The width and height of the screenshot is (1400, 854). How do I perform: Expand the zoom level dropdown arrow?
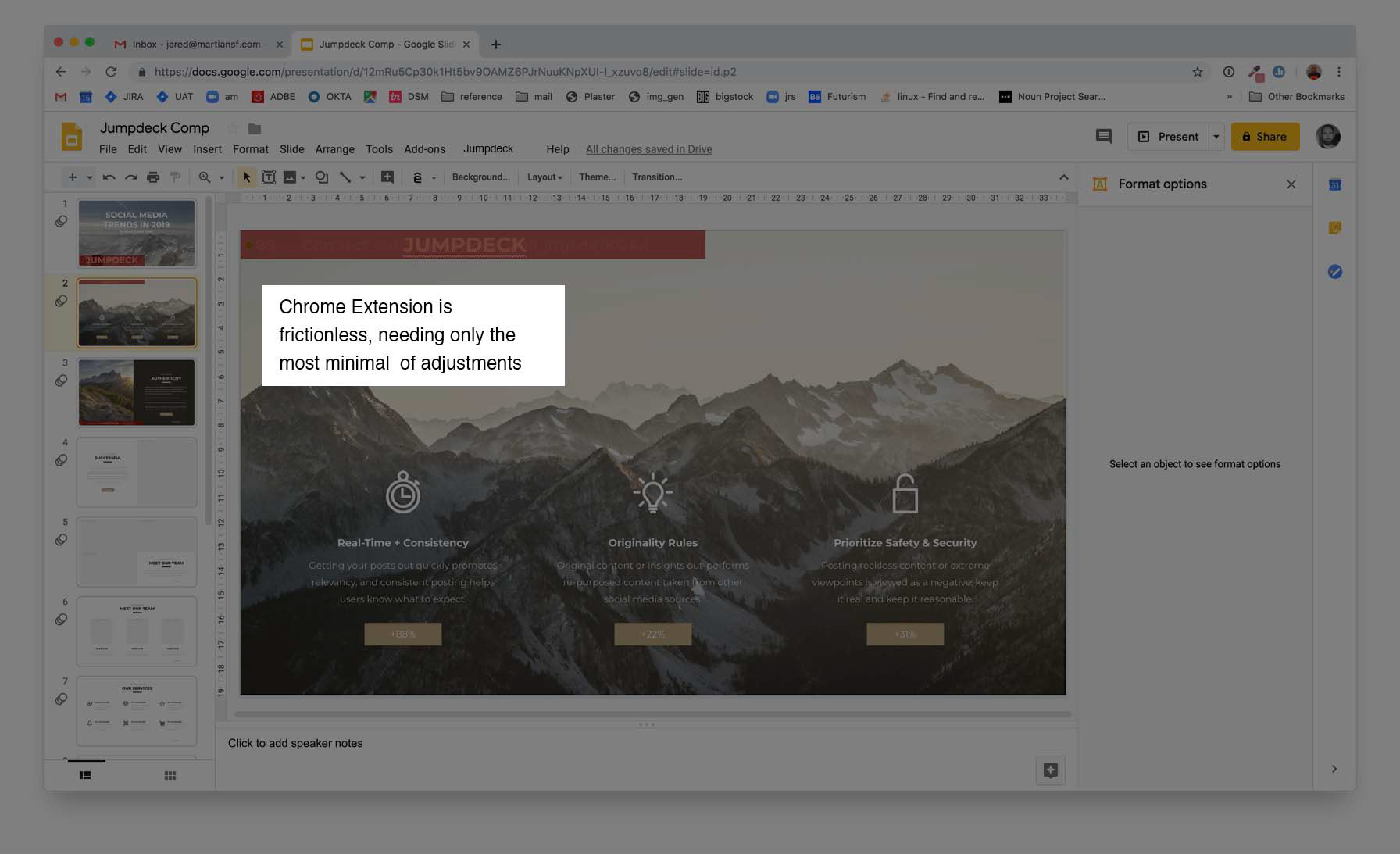click(x=222, y=178)
